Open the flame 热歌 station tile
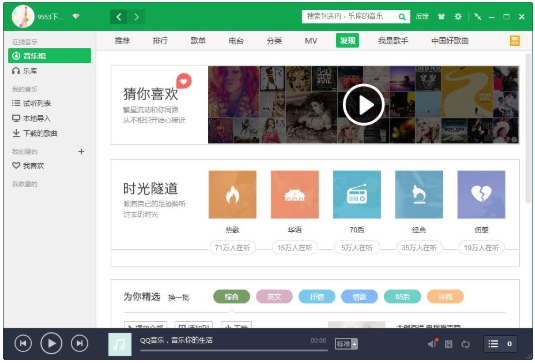This screenshot has height=363, width=535. (232, 194)
